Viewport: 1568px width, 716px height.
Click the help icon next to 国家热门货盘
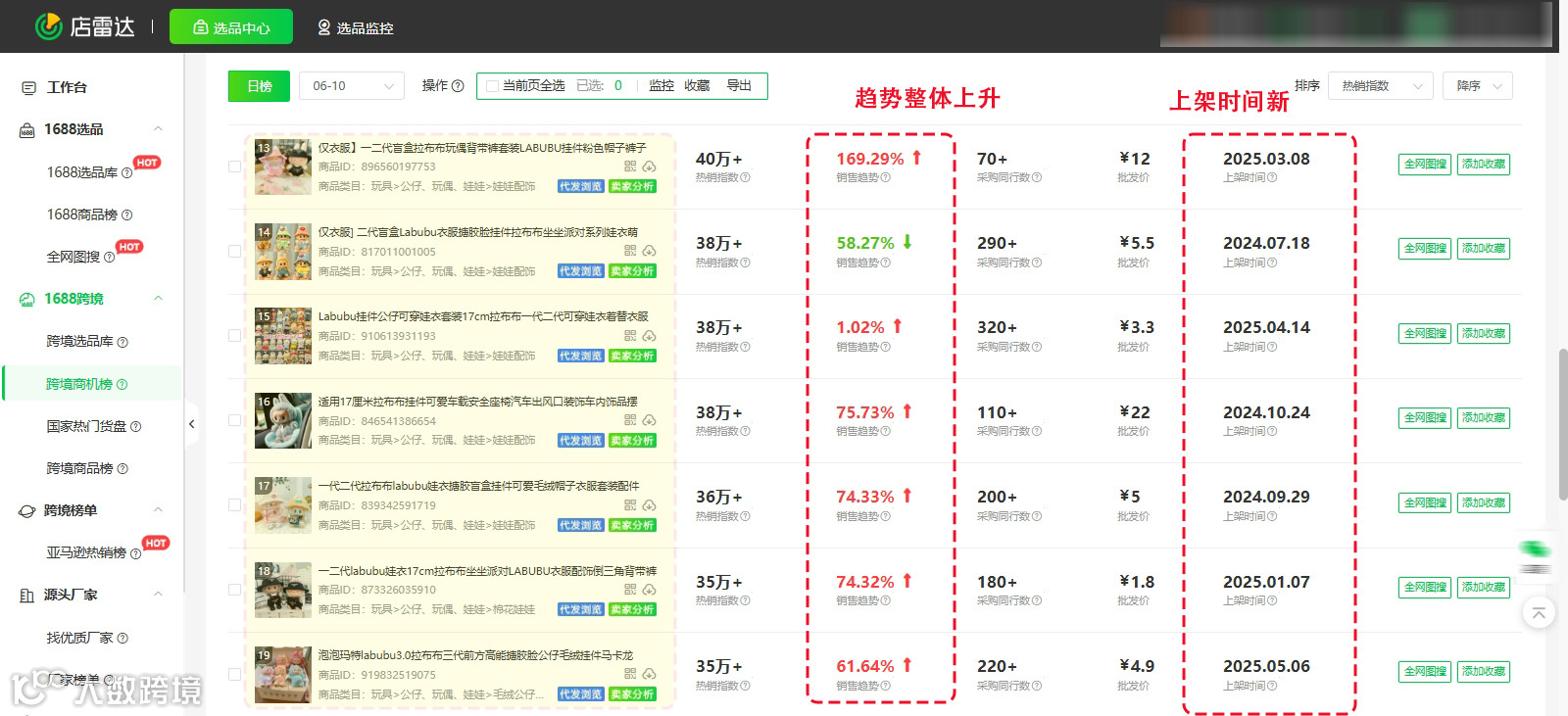pos(135,426)
